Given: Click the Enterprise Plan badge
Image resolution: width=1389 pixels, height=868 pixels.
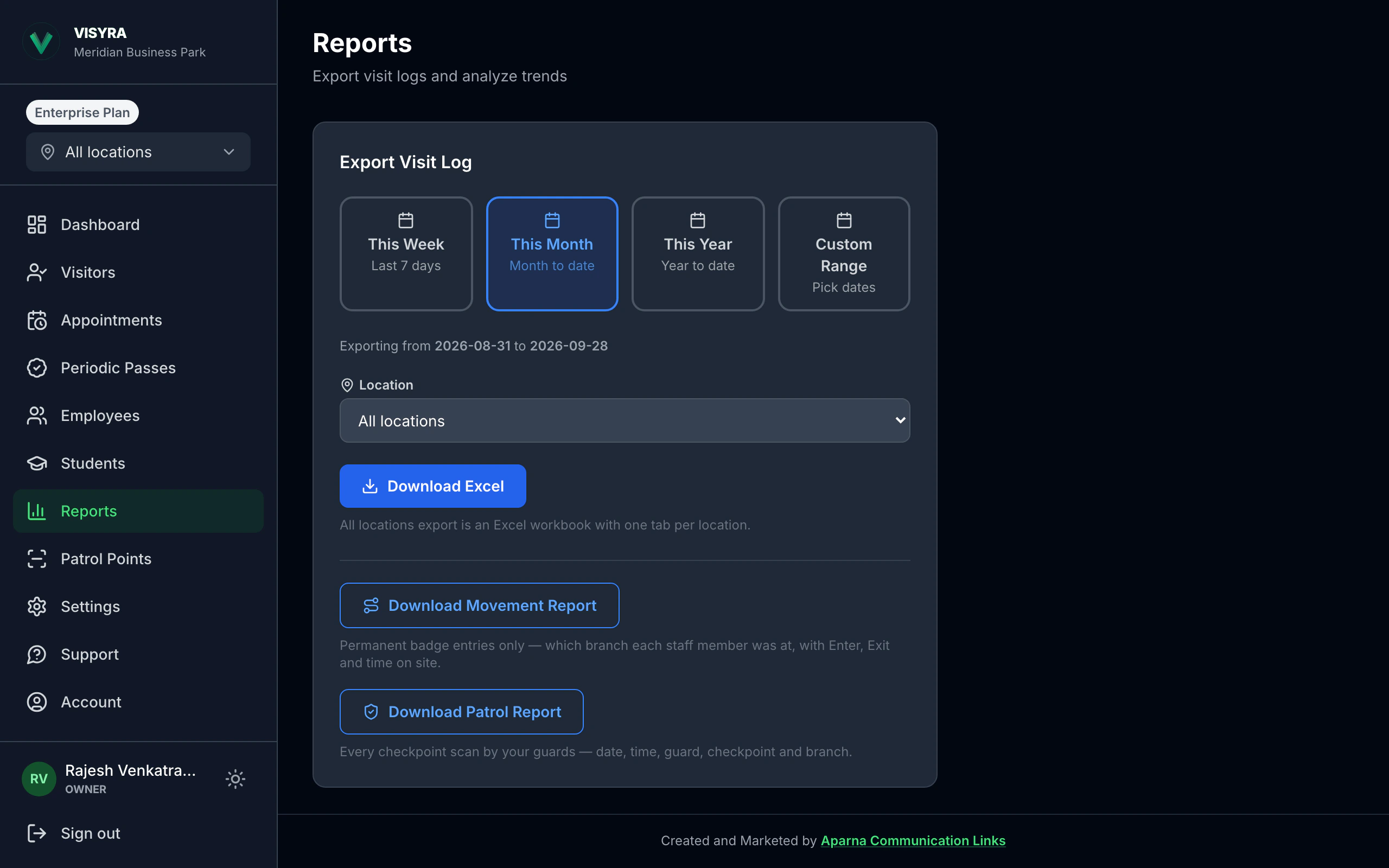Looking at the screenshot, I should 82,112.
